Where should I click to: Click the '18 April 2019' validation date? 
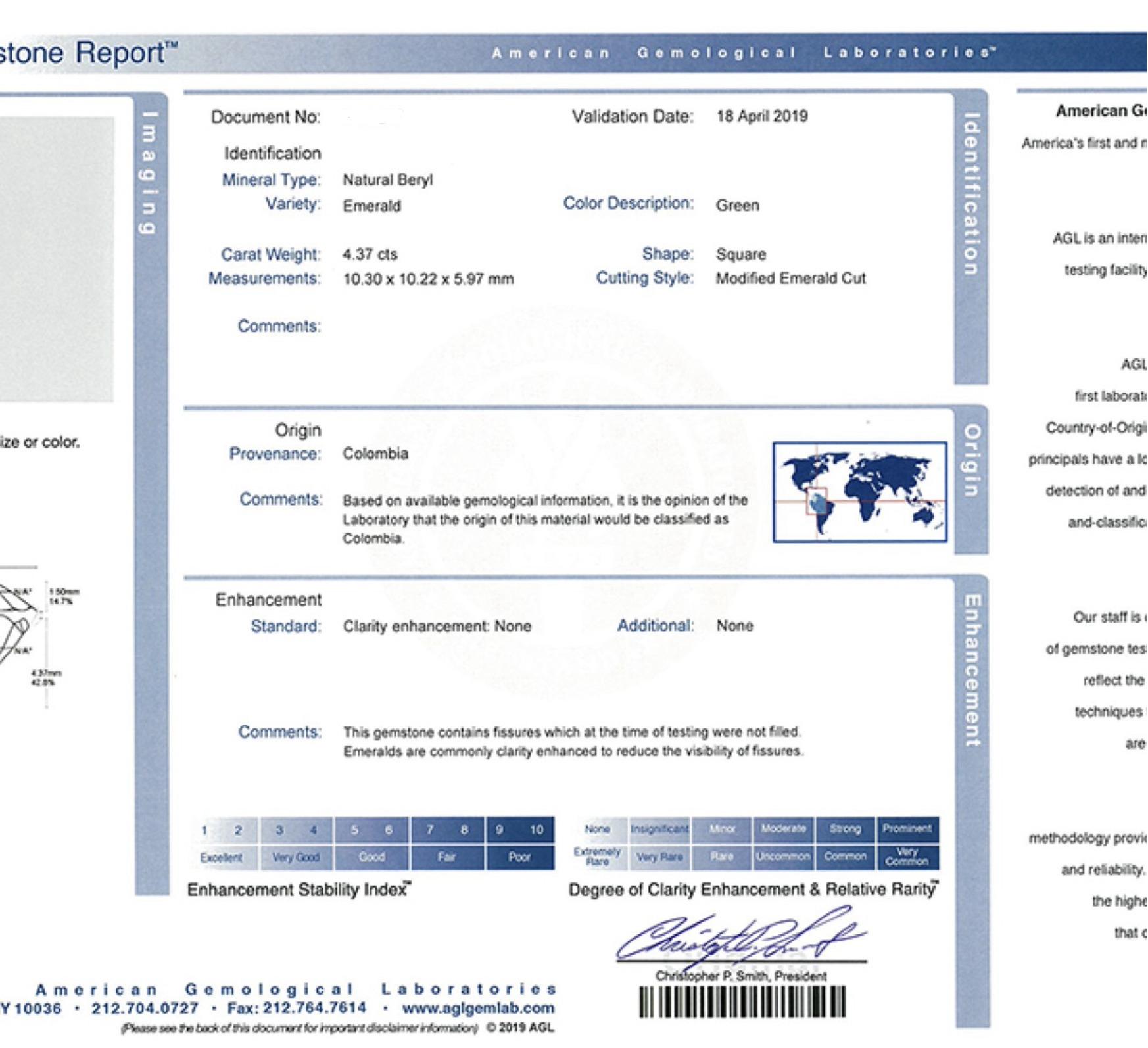(762, 116)
